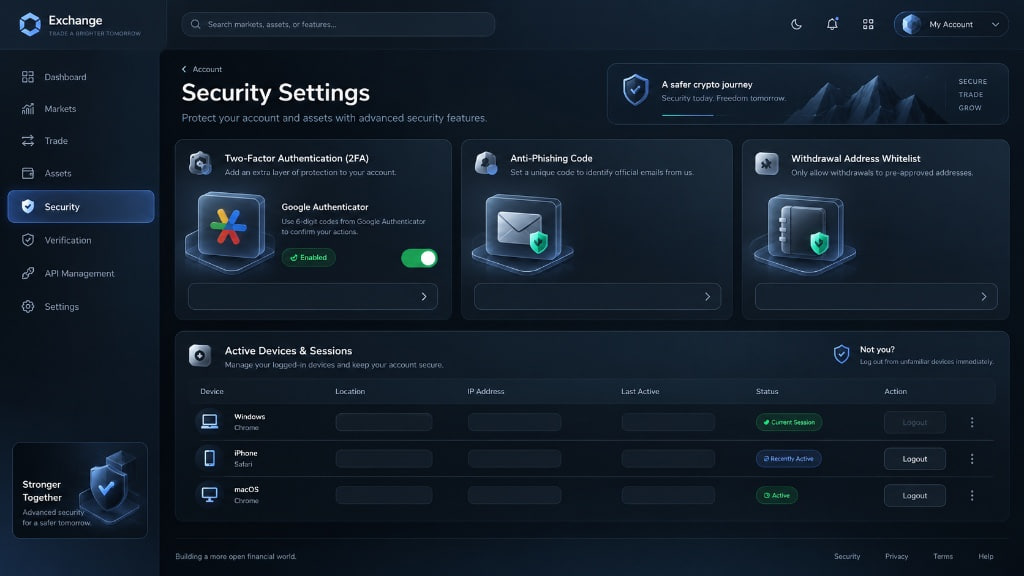This screenshot has height=576, width=1024.
Task: Click the Anti-Phishing Code card icon
Action: tap(486, 163)
